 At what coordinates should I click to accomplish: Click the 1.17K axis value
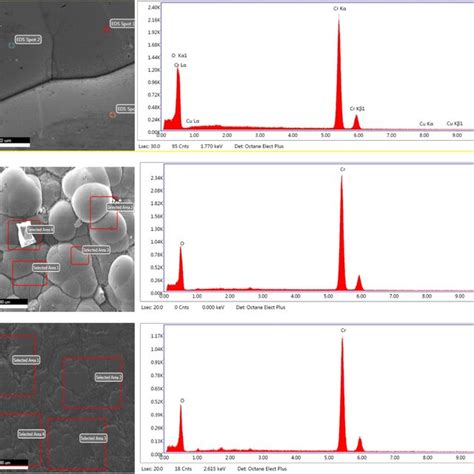tap(157, 336)
